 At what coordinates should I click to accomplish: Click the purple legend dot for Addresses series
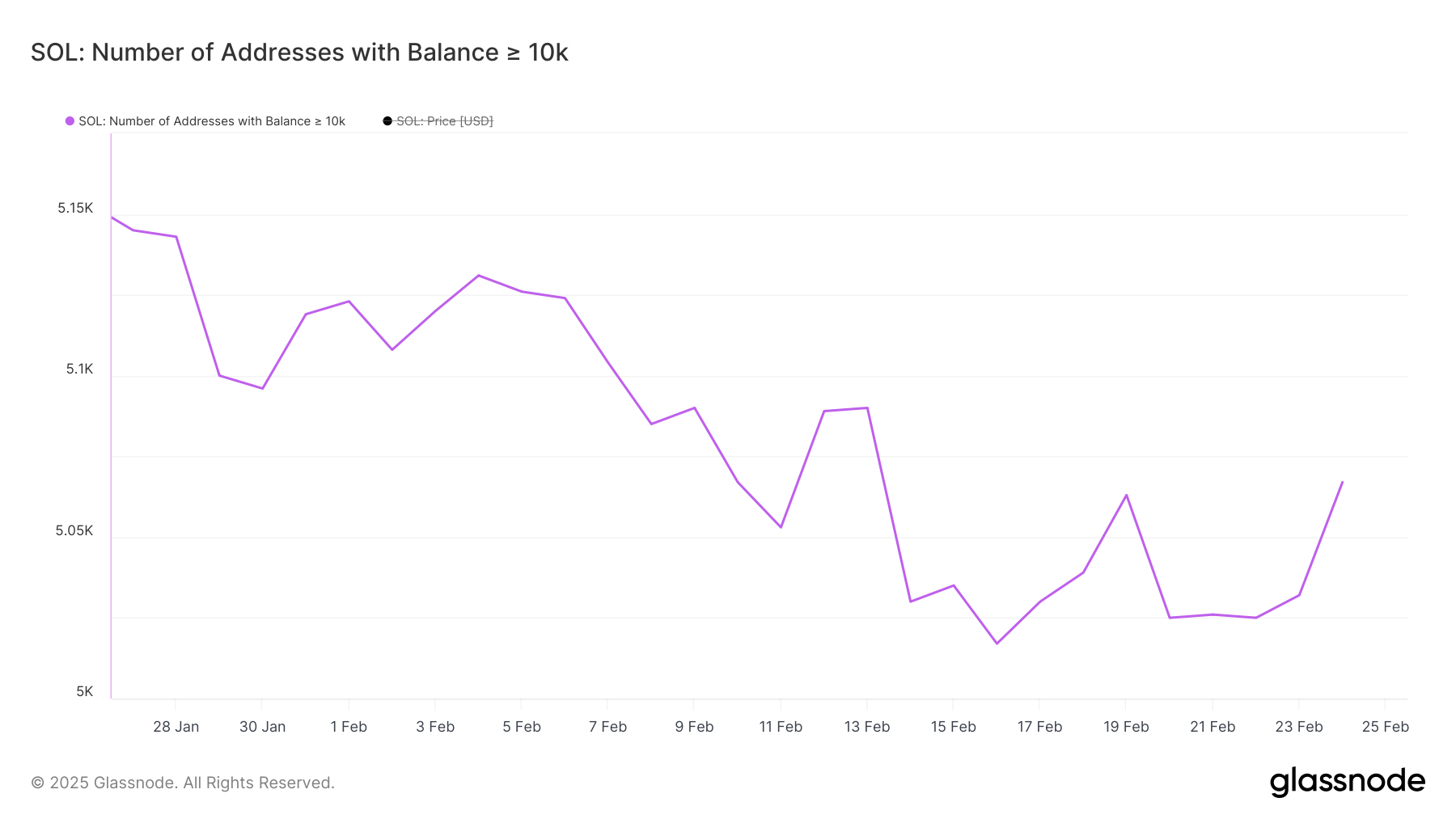point(70,121)
